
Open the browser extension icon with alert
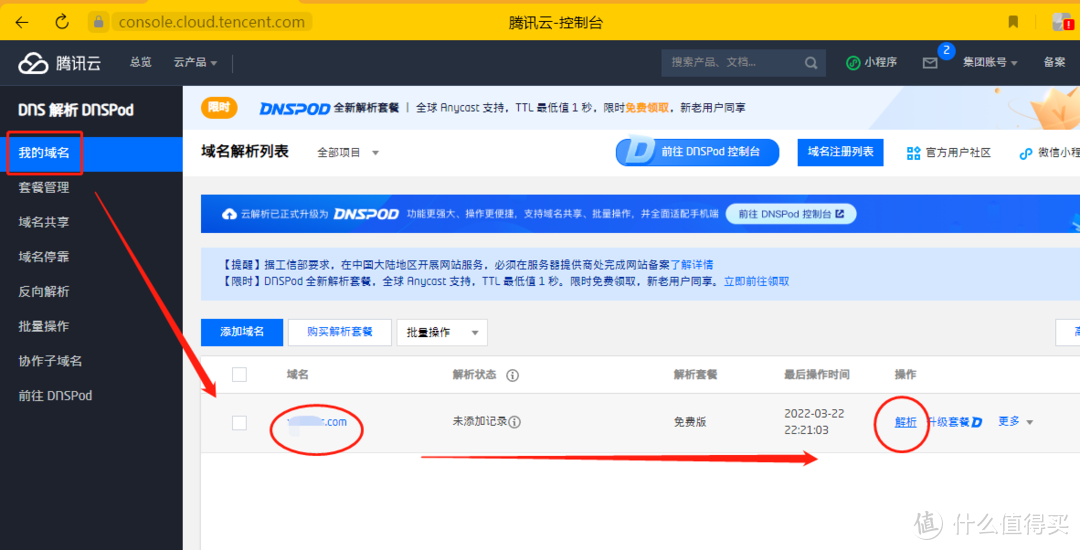[1062, 22]
